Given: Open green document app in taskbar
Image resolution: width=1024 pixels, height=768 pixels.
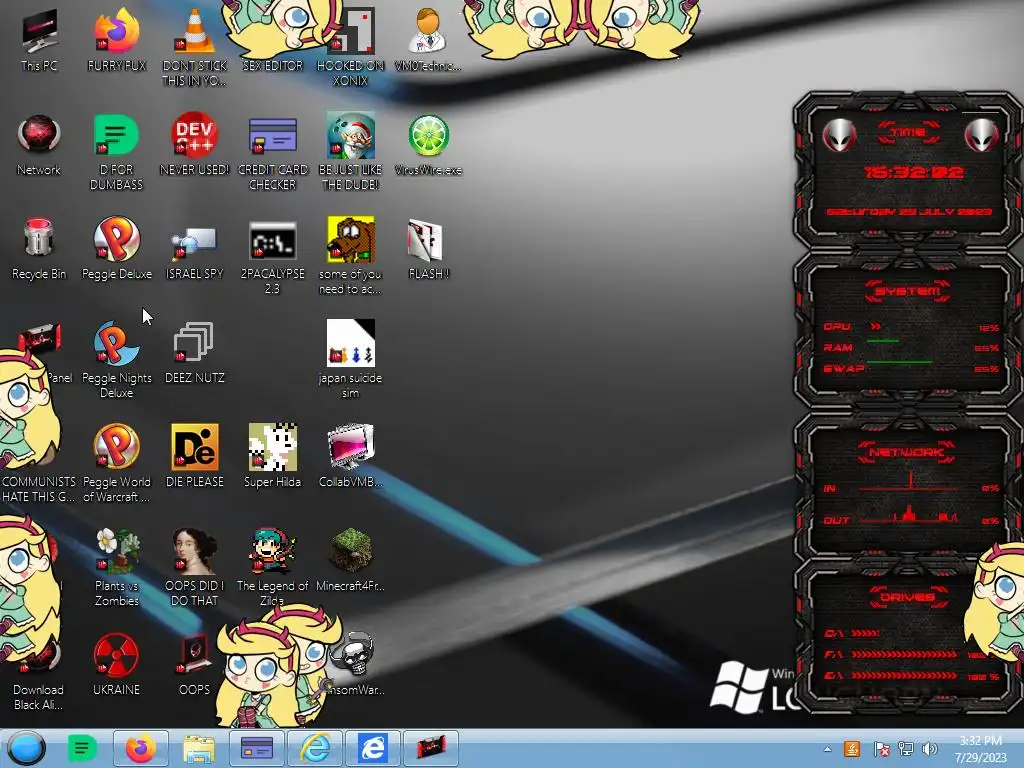Looking at the screenshot, I should [82, 748].
